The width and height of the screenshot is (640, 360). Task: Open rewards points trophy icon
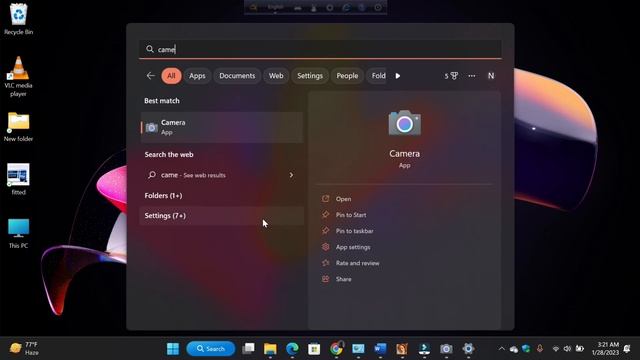click(451, 76)
